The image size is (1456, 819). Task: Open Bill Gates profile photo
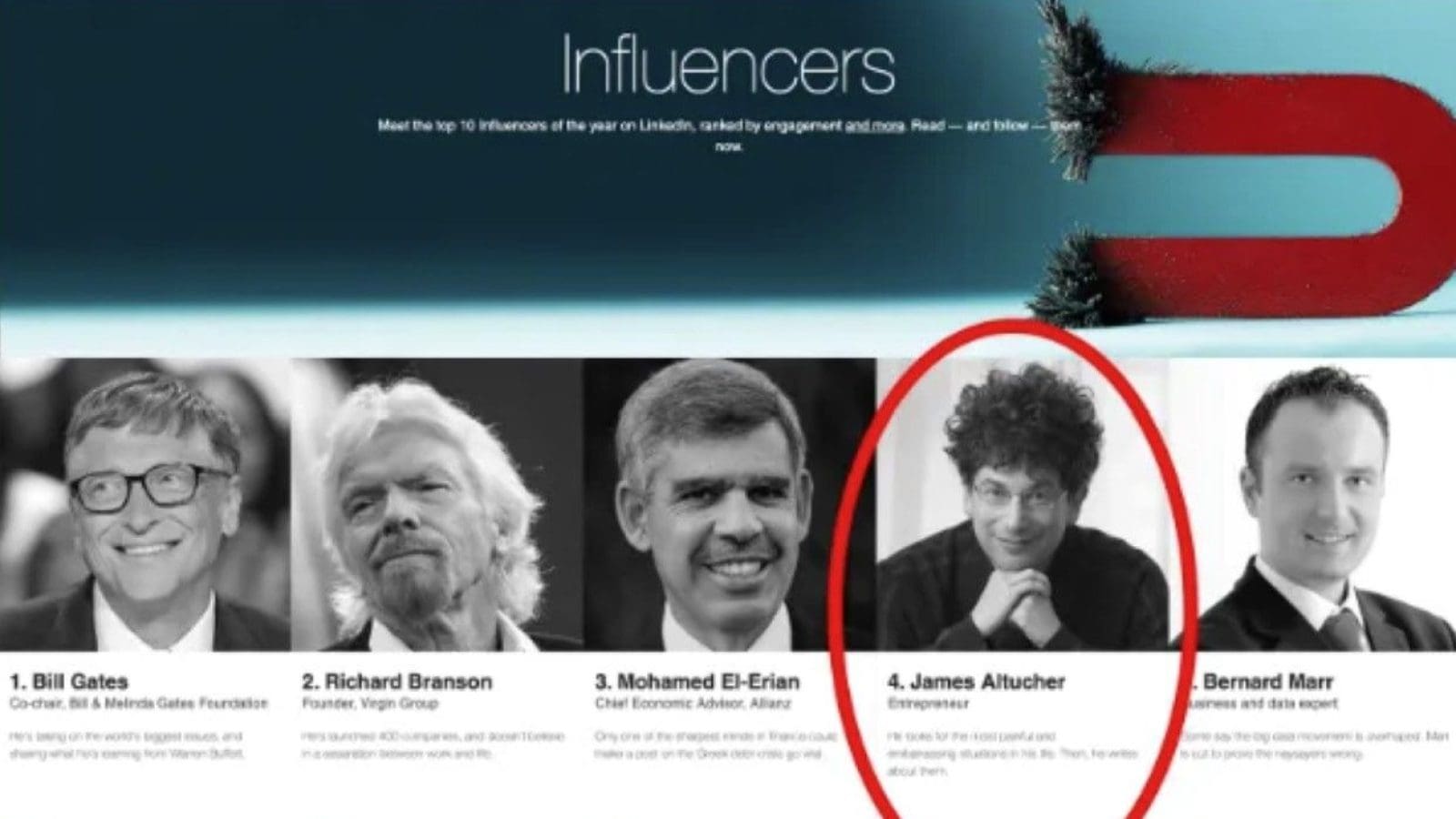[146, 504]
